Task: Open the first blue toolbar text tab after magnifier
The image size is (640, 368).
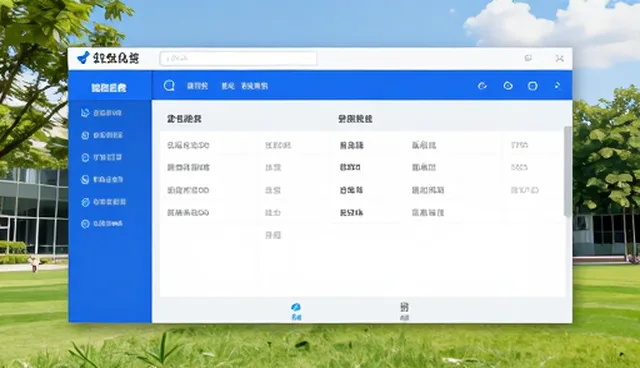Action: 198,86
